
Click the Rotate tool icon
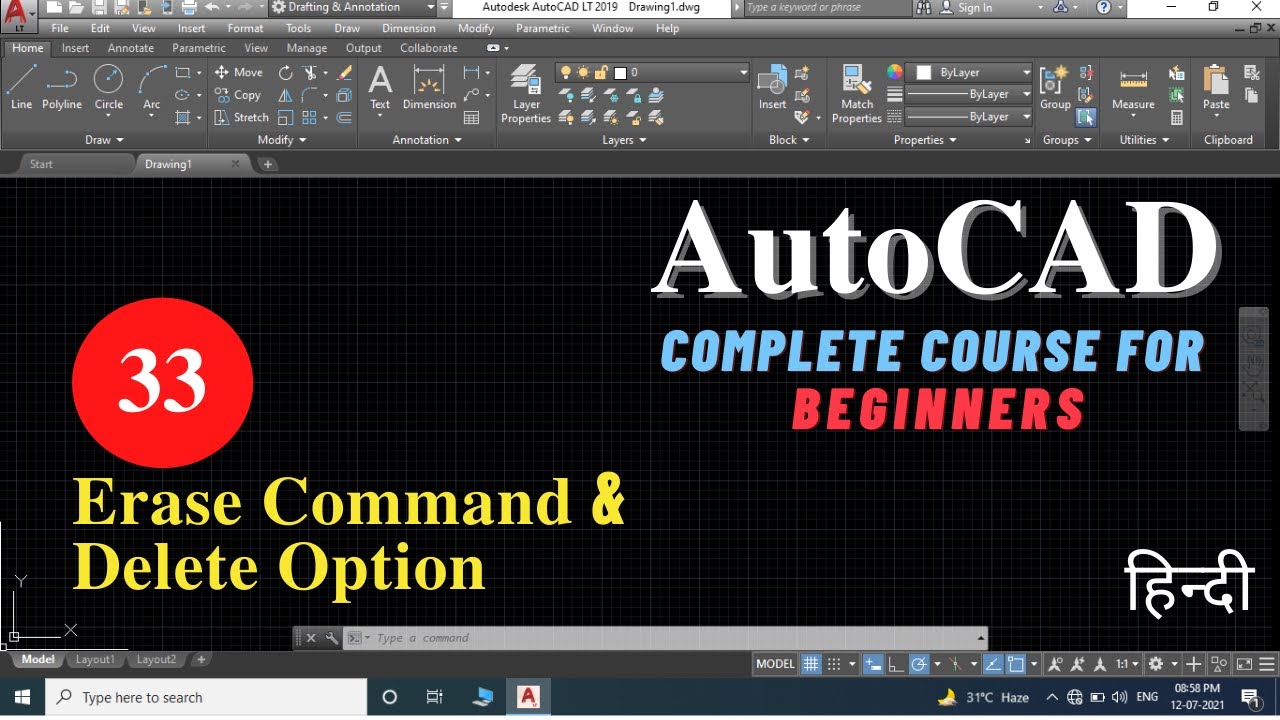pyautogui.click(x=286, y=73)
